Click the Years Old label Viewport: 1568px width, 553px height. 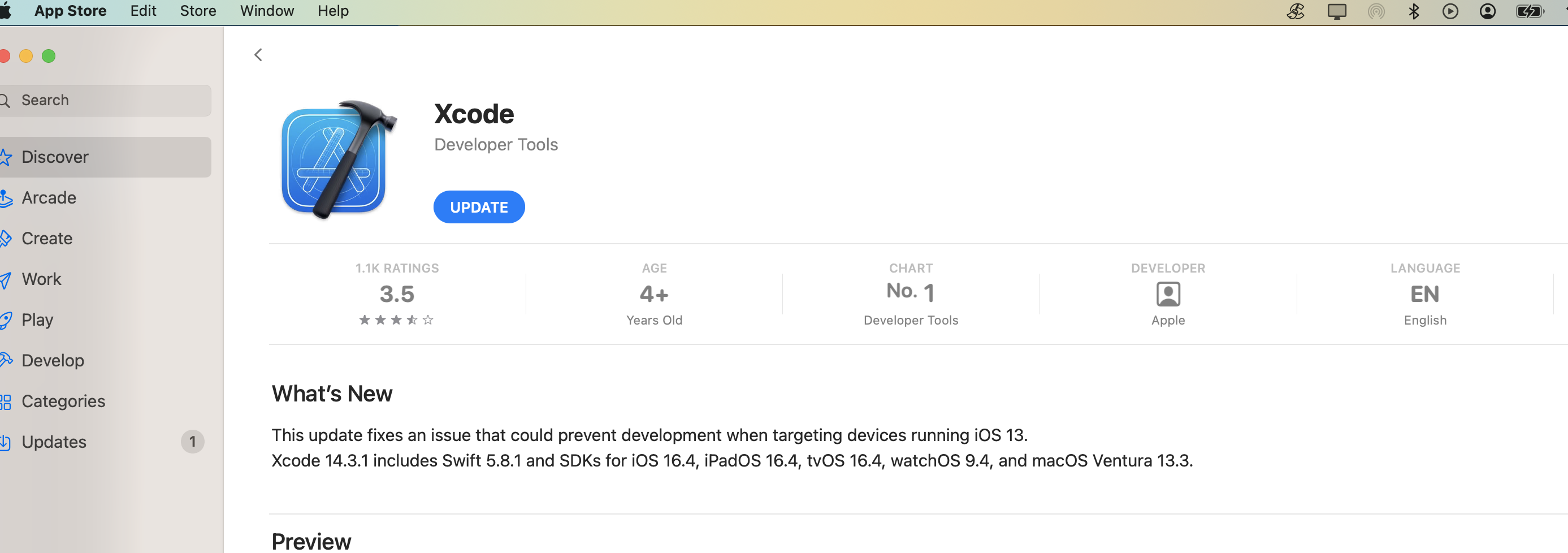(x=654, y=321)
